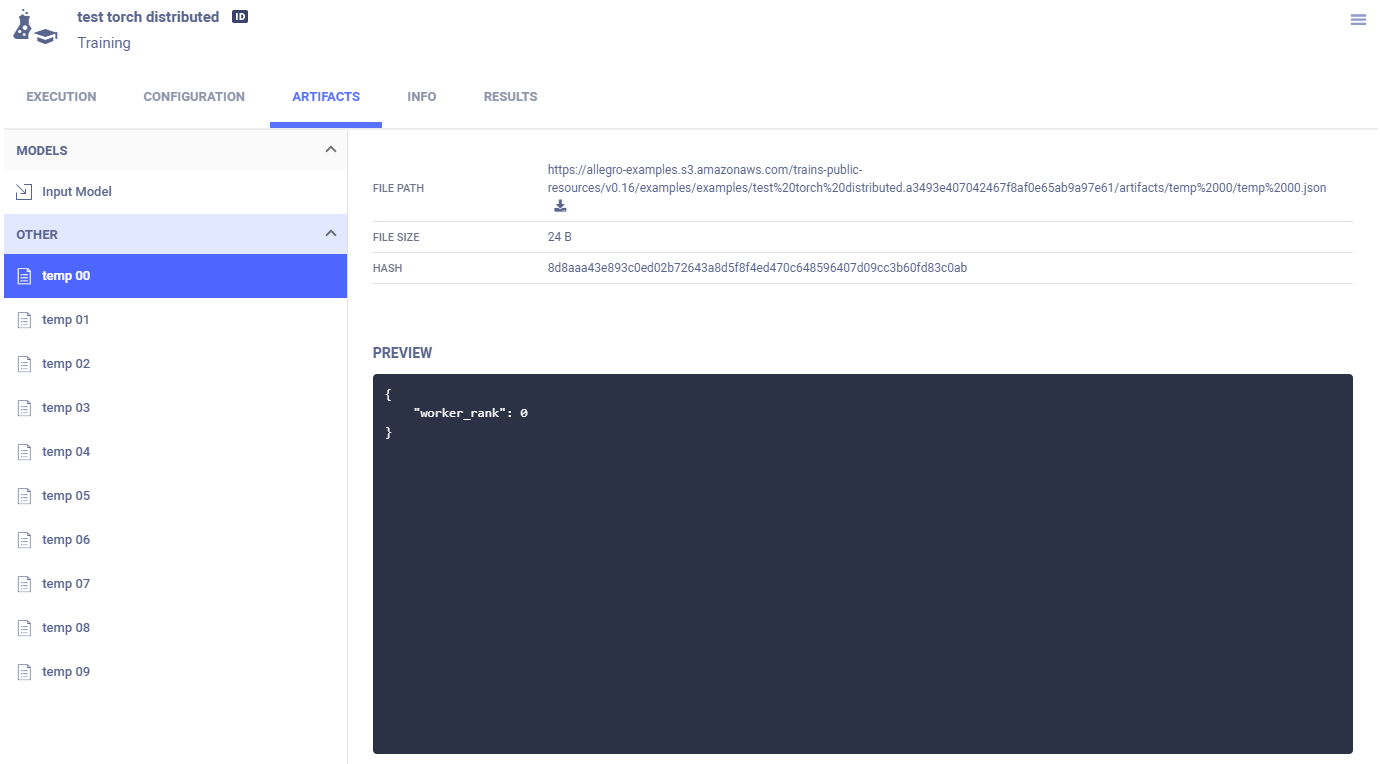
Task: Select the temp 01 artifact
Action: pos(66,320)
